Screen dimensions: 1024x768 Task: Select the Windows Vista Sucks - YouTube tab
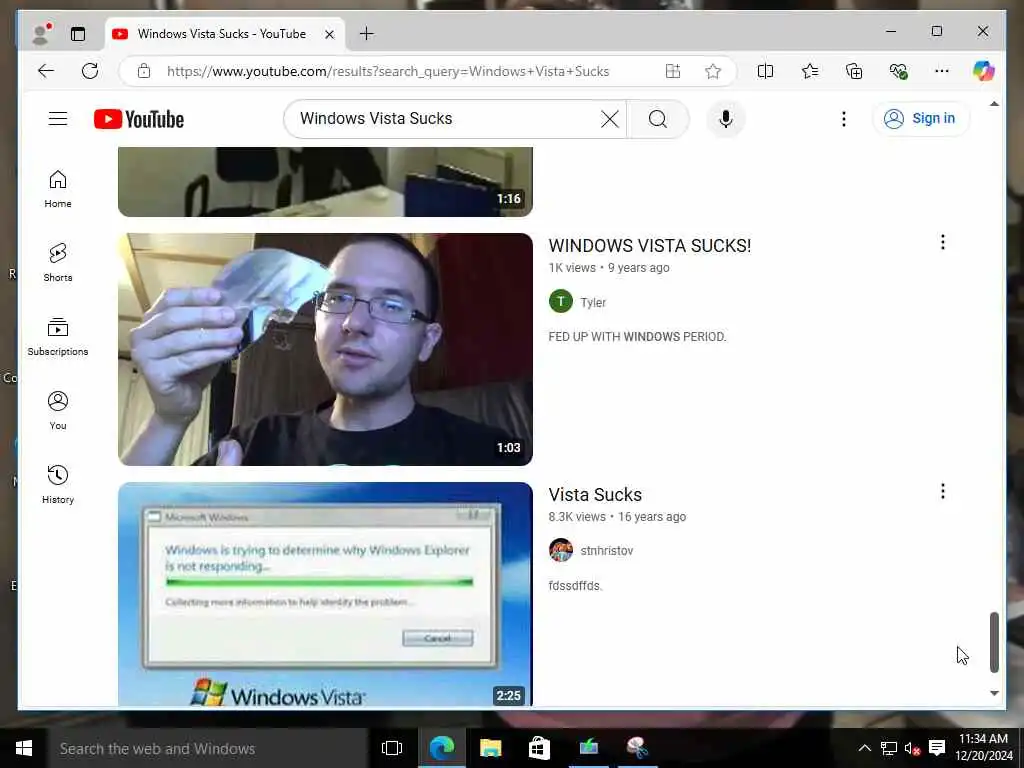pyautogui.click(x=224, y=34)
